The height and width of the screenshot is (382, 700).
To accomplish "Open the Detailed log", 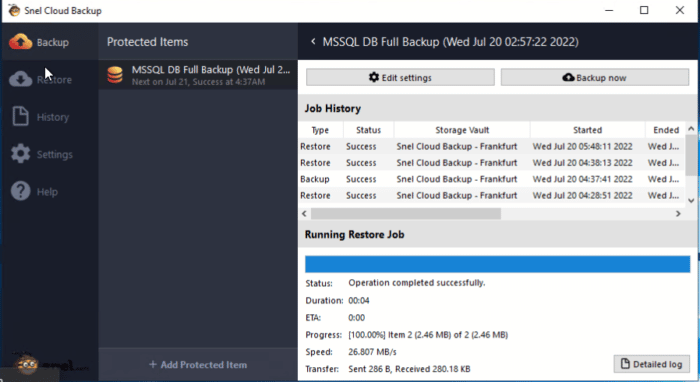I will pos(652,364).
